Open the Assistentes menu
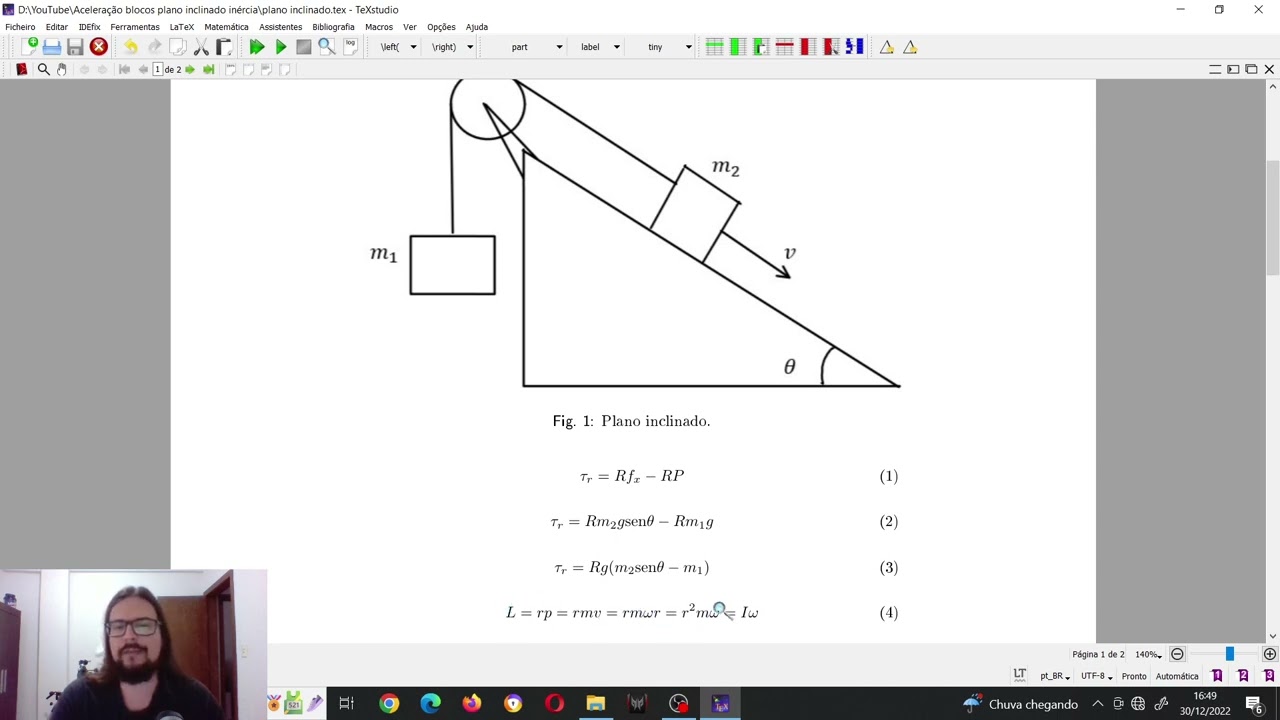The image size is (1280, 720). 280,27
